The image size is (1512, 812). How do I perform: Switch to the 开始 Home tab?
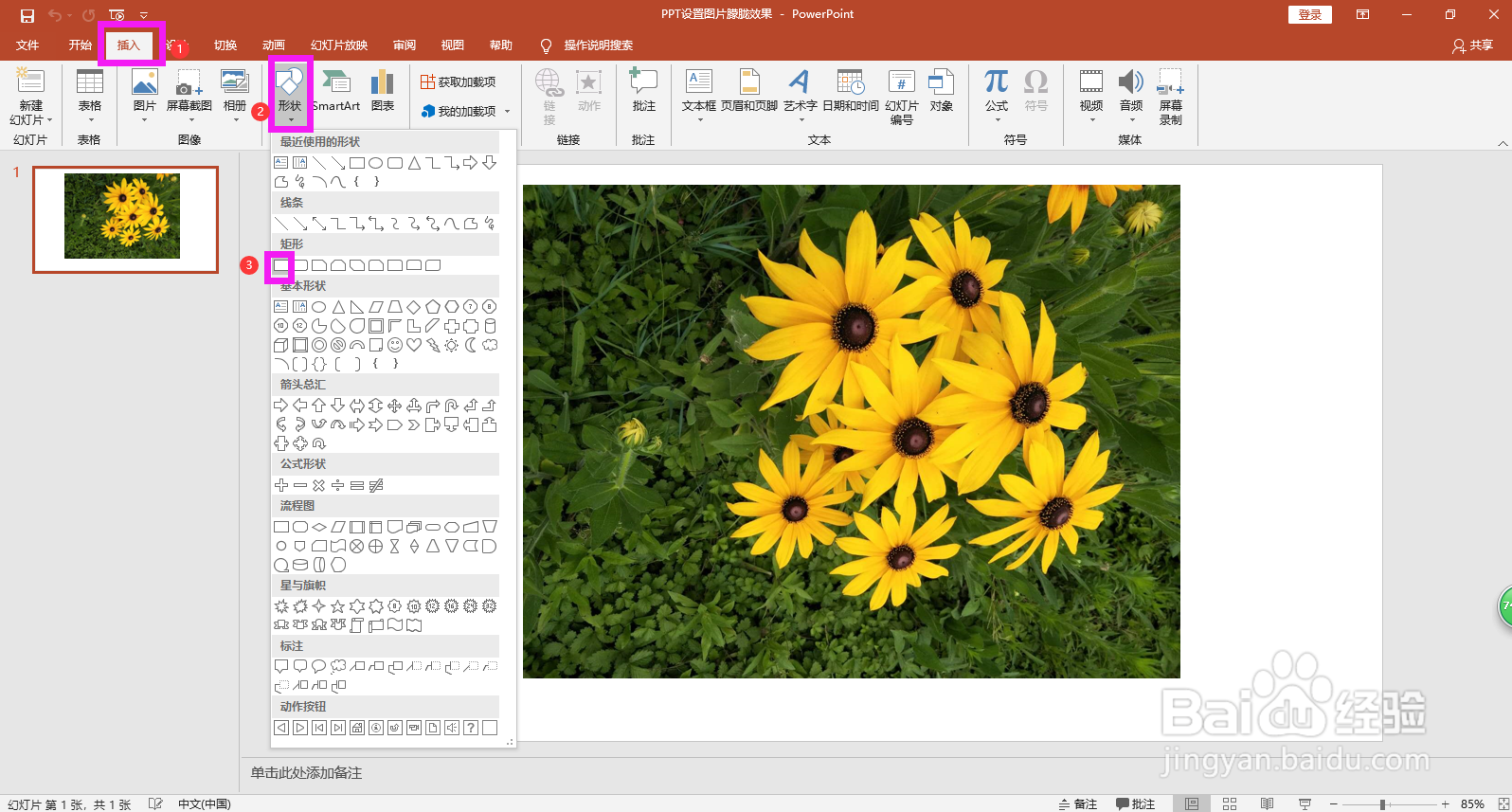click(x=80, y=45)
